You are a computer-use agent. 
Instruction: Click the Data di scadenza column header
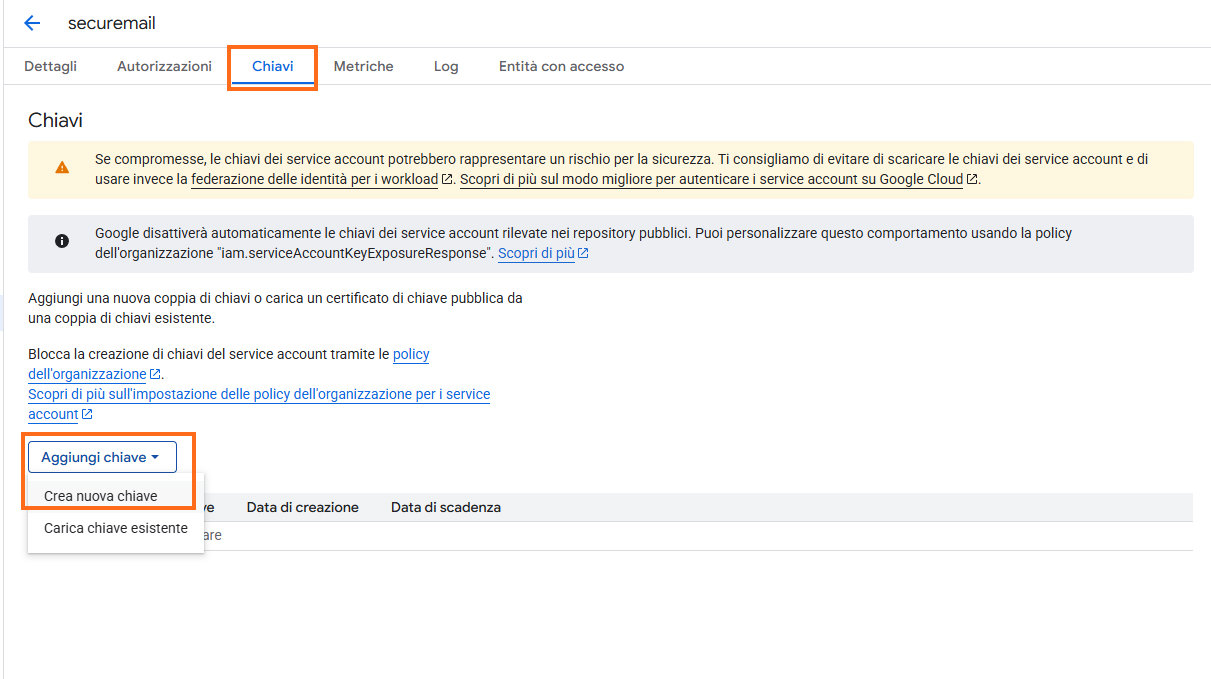click(445, 507)
